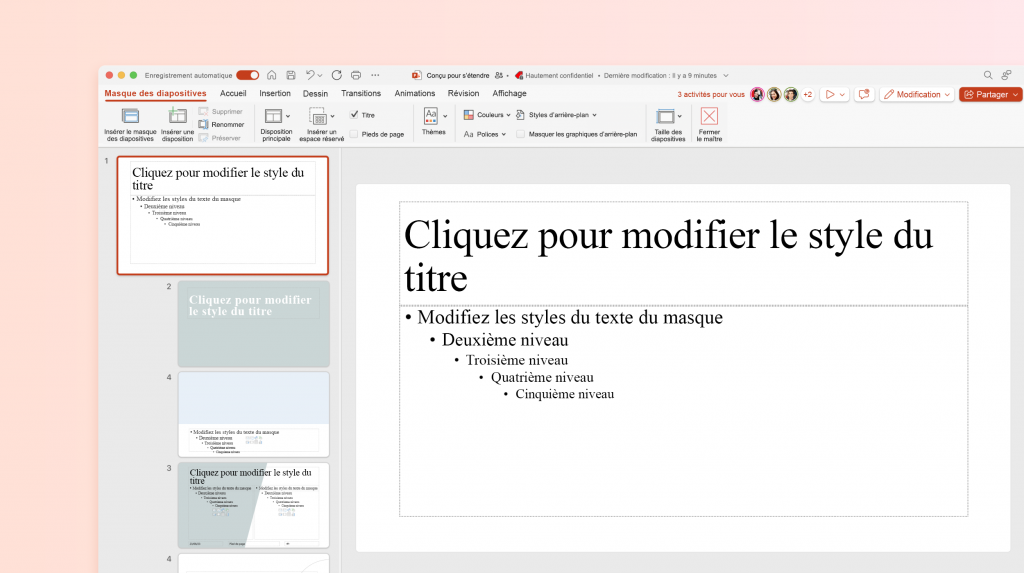Start slideshow with the play button

pos(829,95)
